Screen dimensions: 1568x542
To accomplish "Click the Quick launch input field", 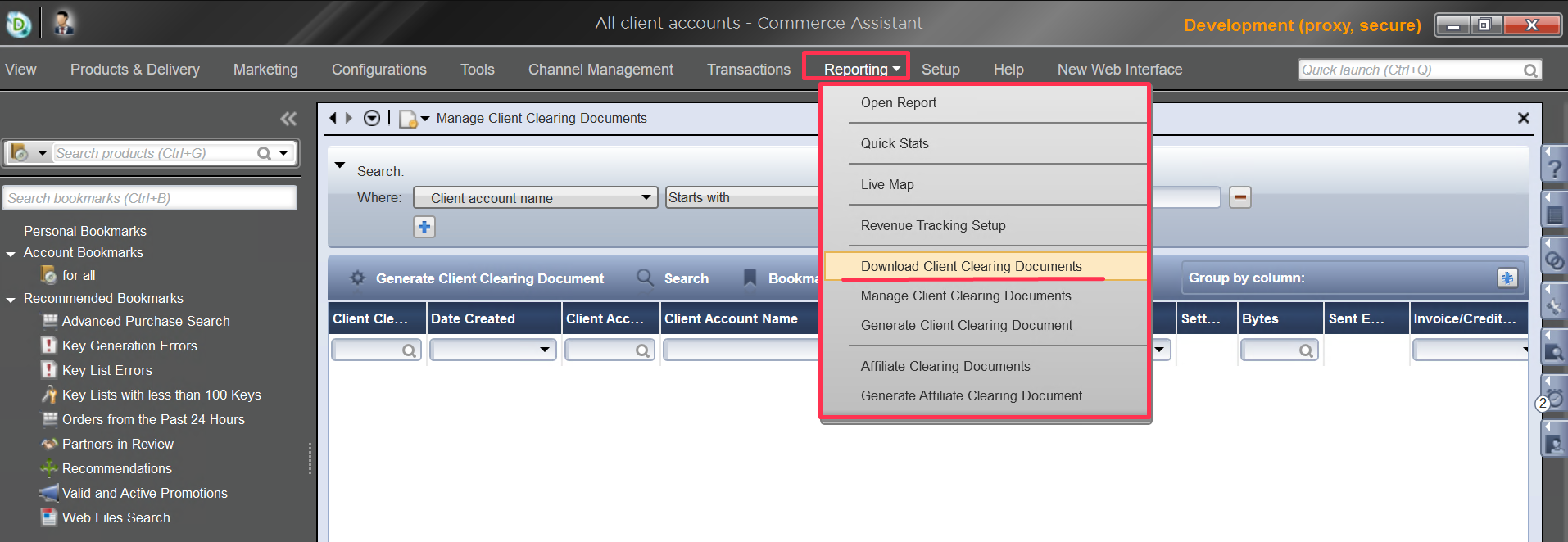I will point(1409,70).
